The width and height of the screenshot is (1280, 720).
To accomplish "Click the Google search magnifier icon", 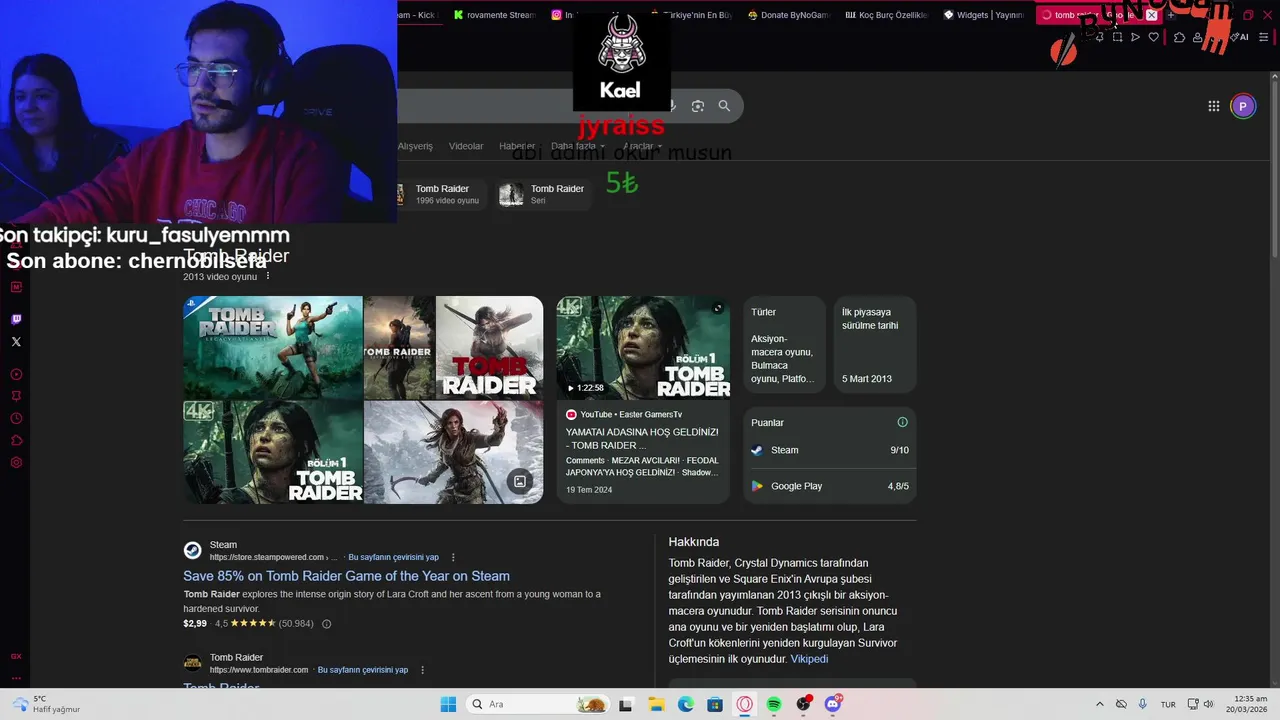I will pyautogui.click(x=724, y=106).
